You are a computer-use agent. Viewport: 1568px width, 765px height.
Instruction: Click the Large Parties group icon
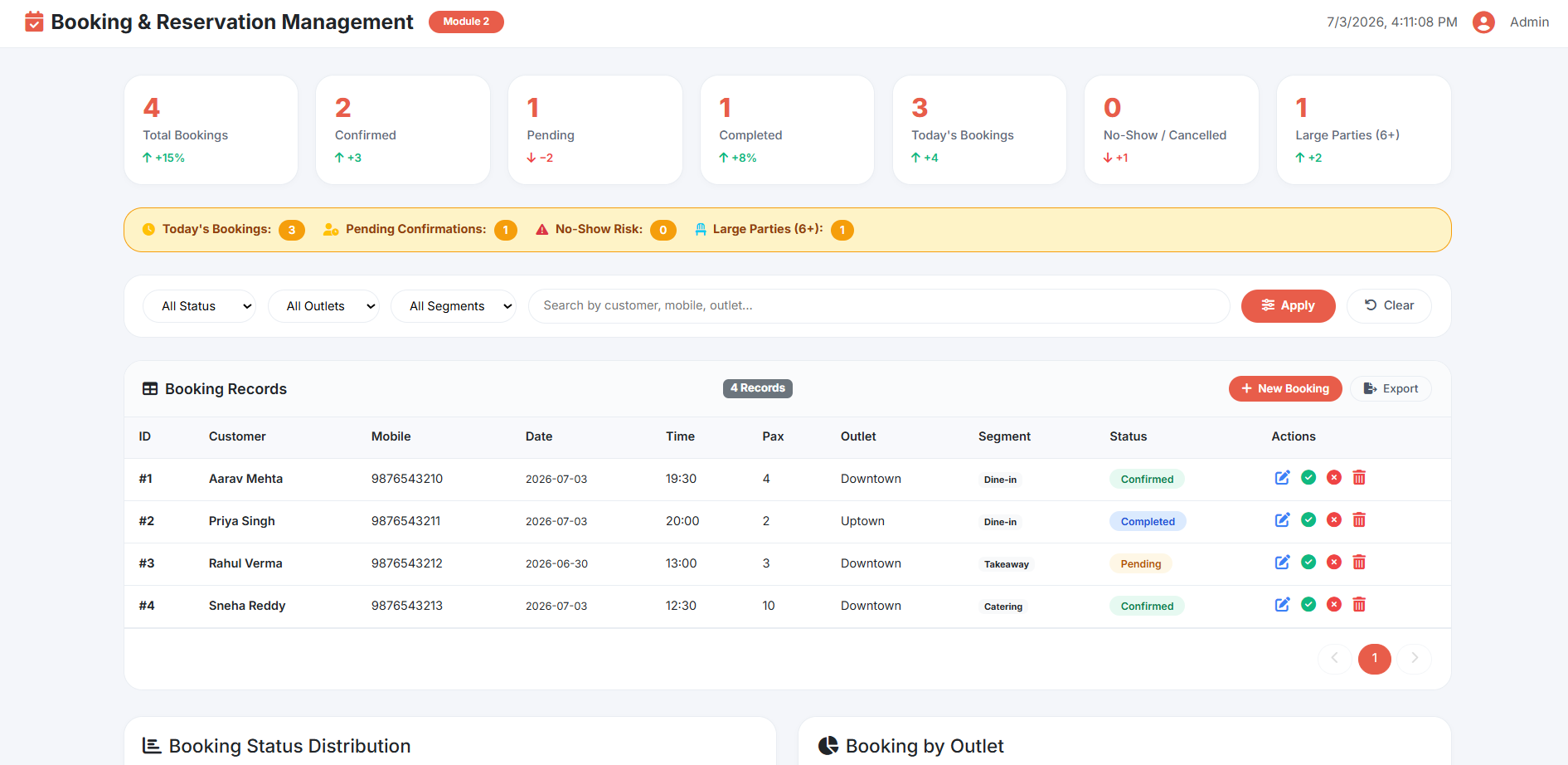[x=701, y=230]
